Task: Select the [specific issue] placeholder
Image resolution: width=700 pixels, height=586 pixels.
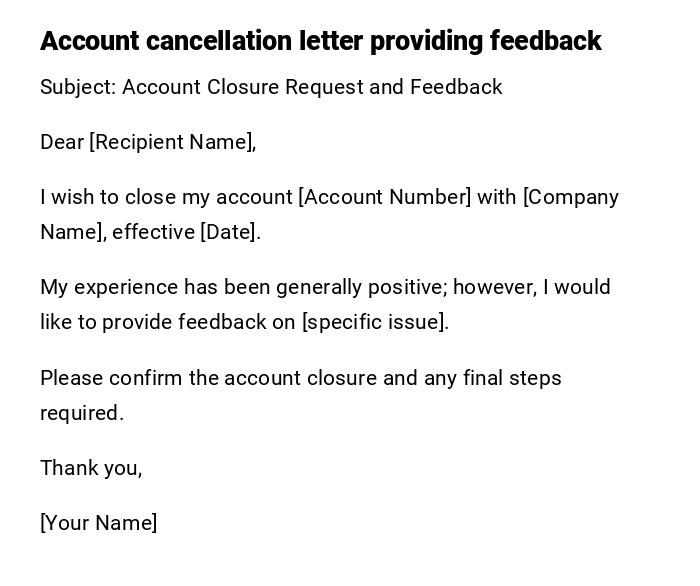Action: (x=375, y=322)
